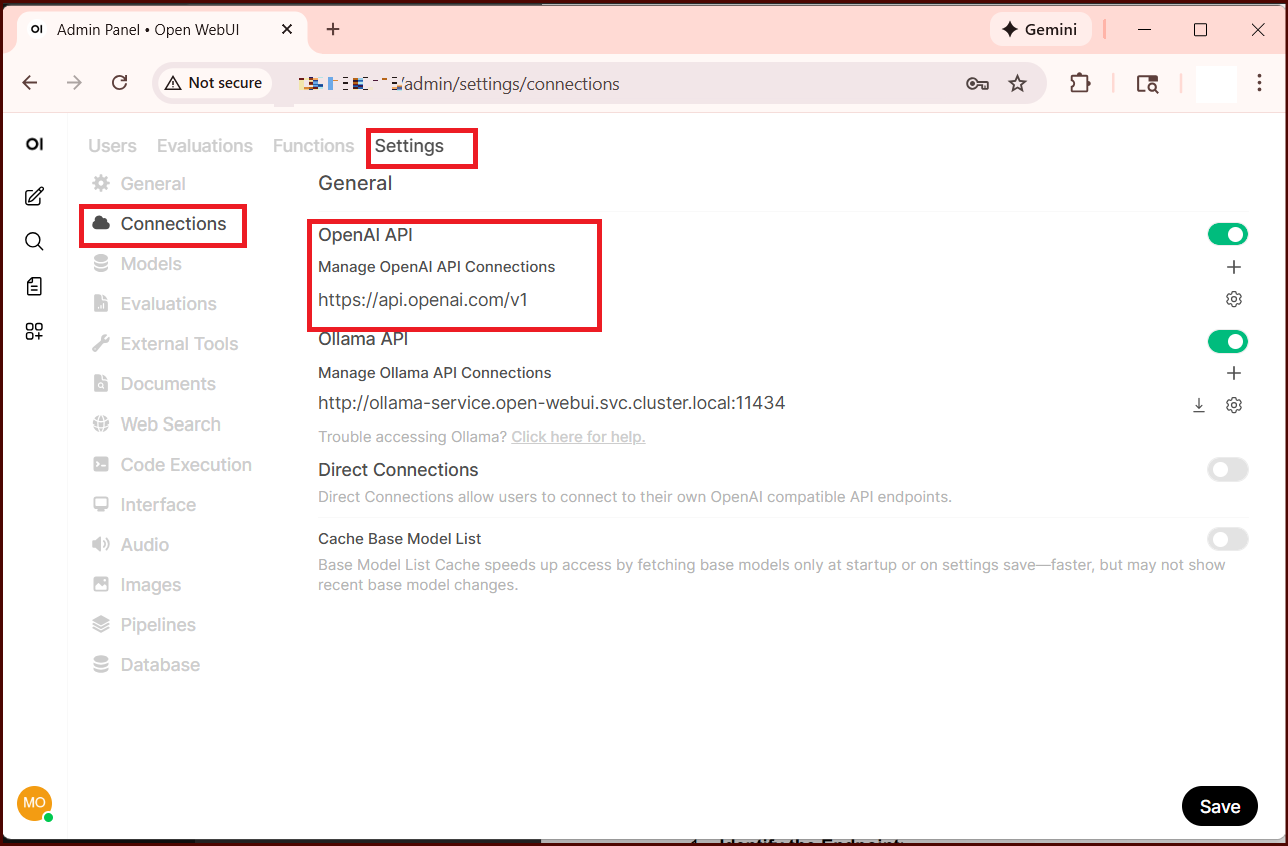Enable Direct Connections switch
The height and width of the screenshot is (846, 1288).
click(1227, 470)
